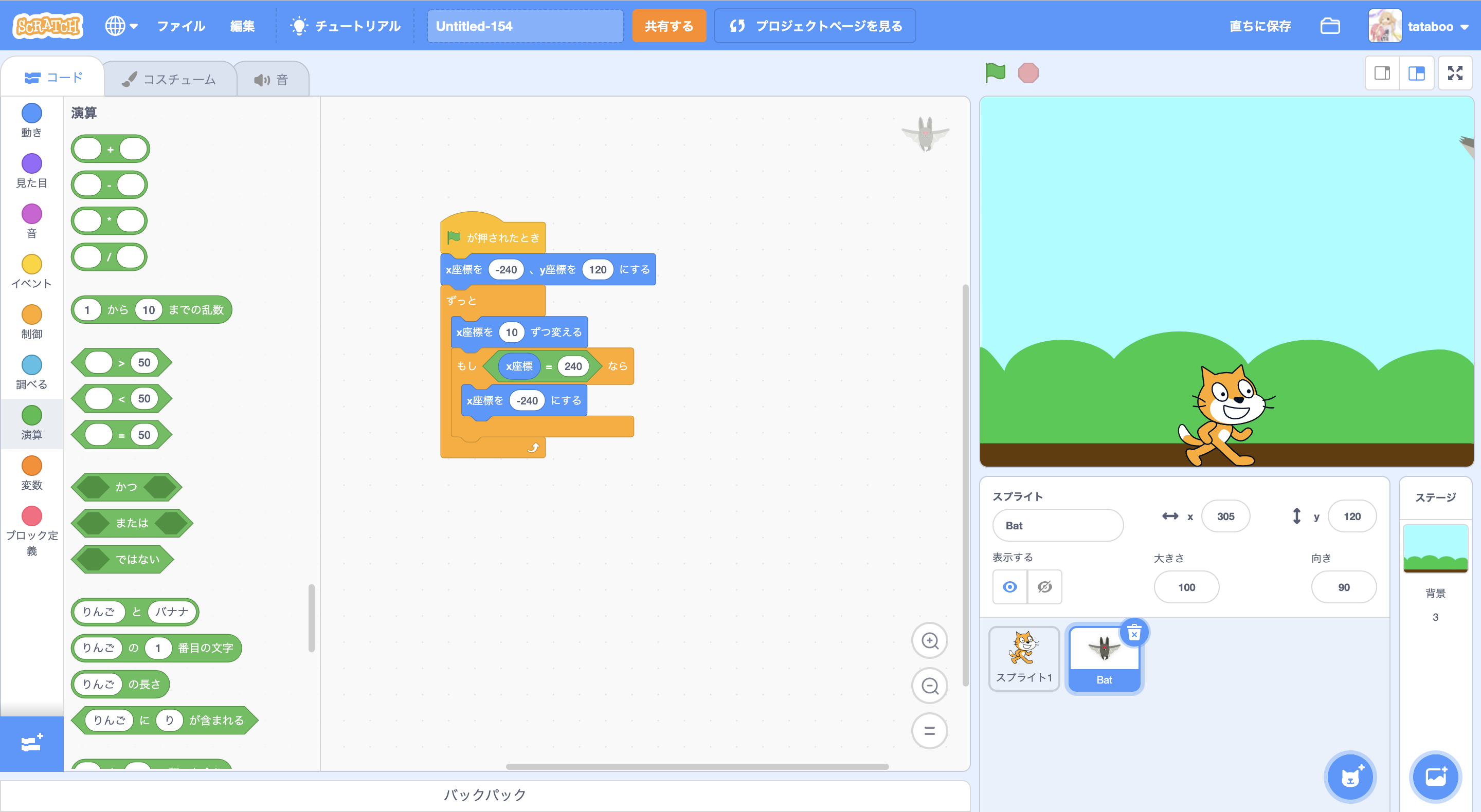Open the add extension button

tap(31, 744)
